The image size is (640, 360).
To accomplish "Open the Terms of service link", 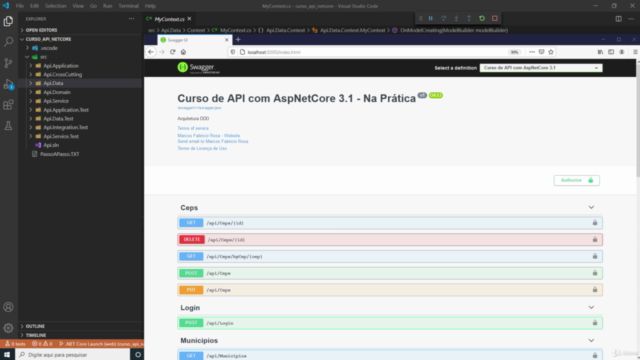I will coord(193,128).
